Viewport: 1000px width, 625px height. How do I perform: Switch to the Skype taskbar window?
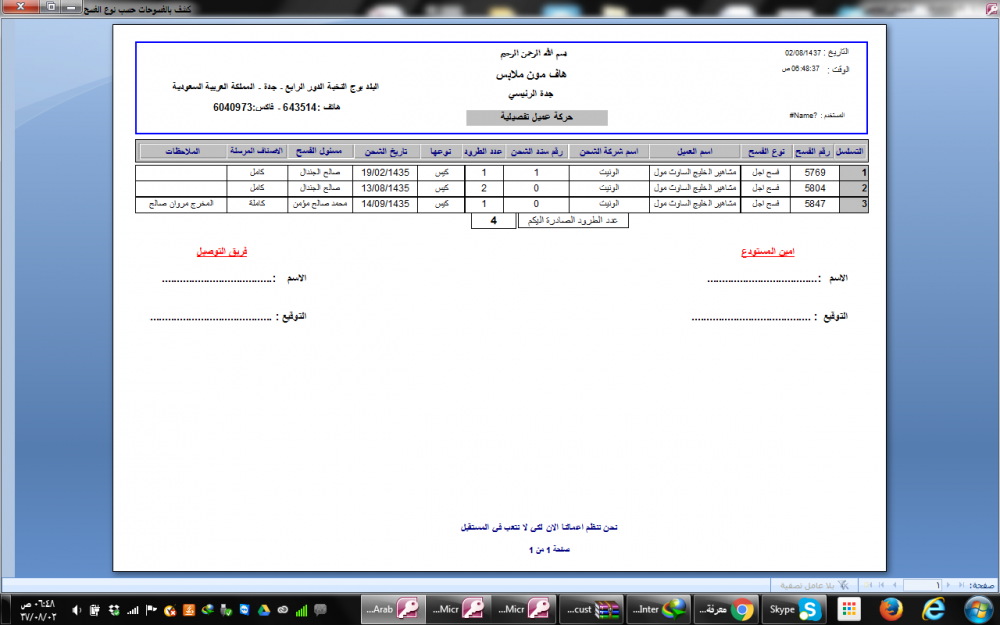[794, 609]
